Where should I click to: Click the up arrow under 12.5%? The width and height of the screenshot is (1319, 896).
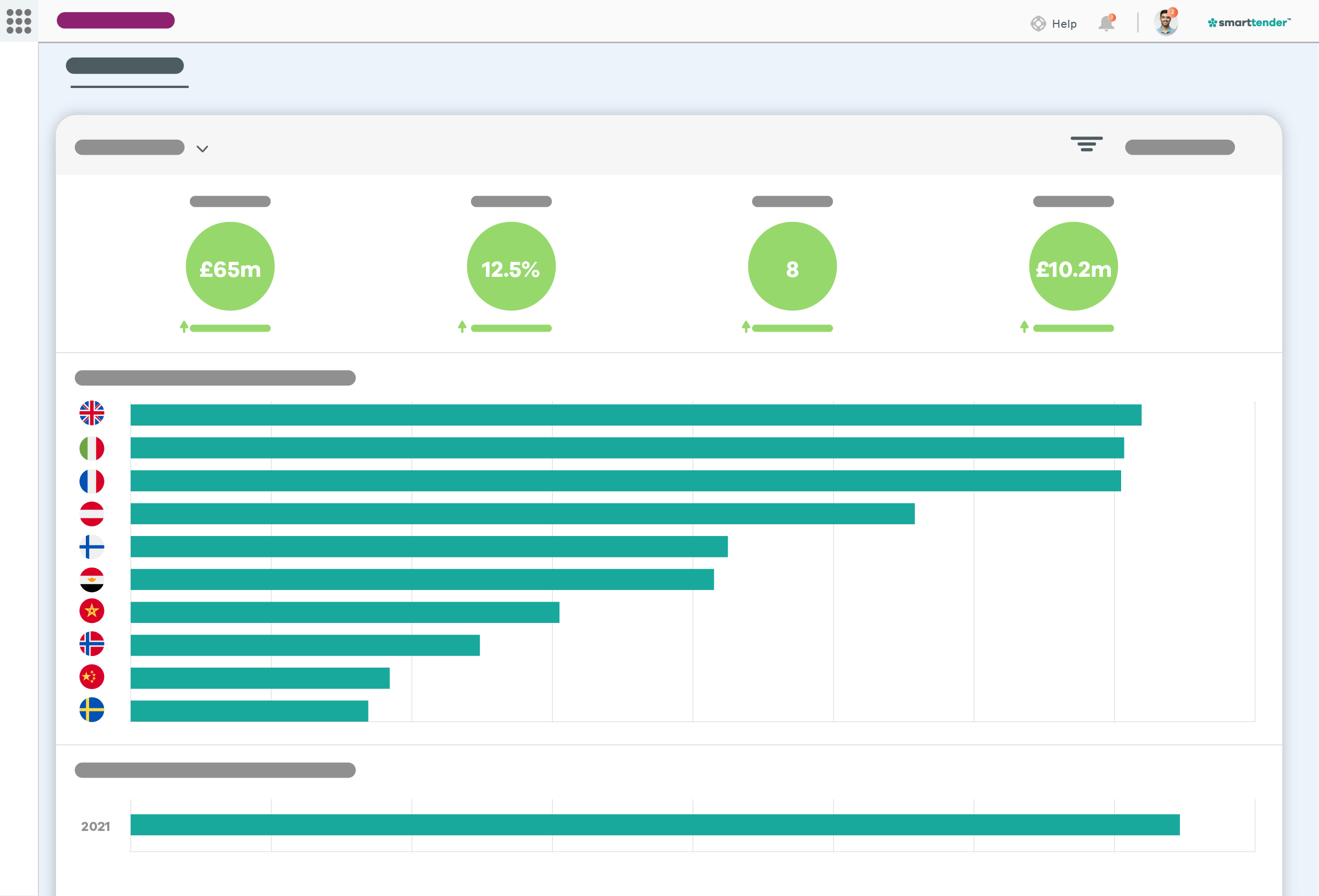pos(462,327)
